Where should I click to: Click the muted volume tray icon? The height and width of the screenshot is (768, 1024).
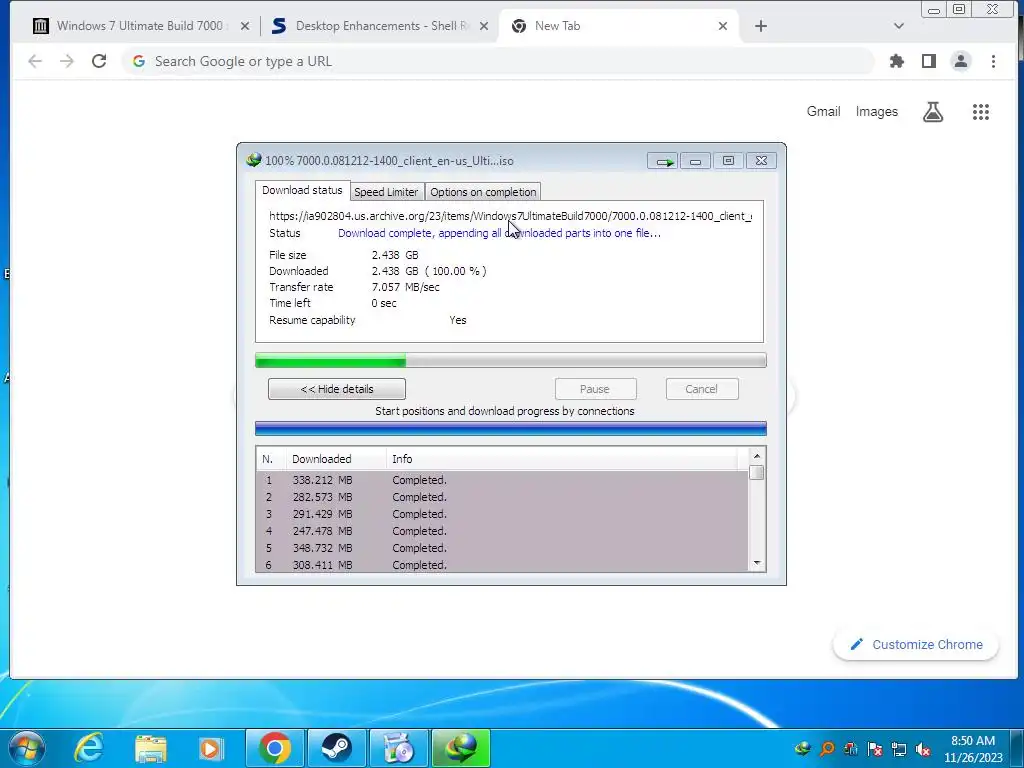click(923, 749)
